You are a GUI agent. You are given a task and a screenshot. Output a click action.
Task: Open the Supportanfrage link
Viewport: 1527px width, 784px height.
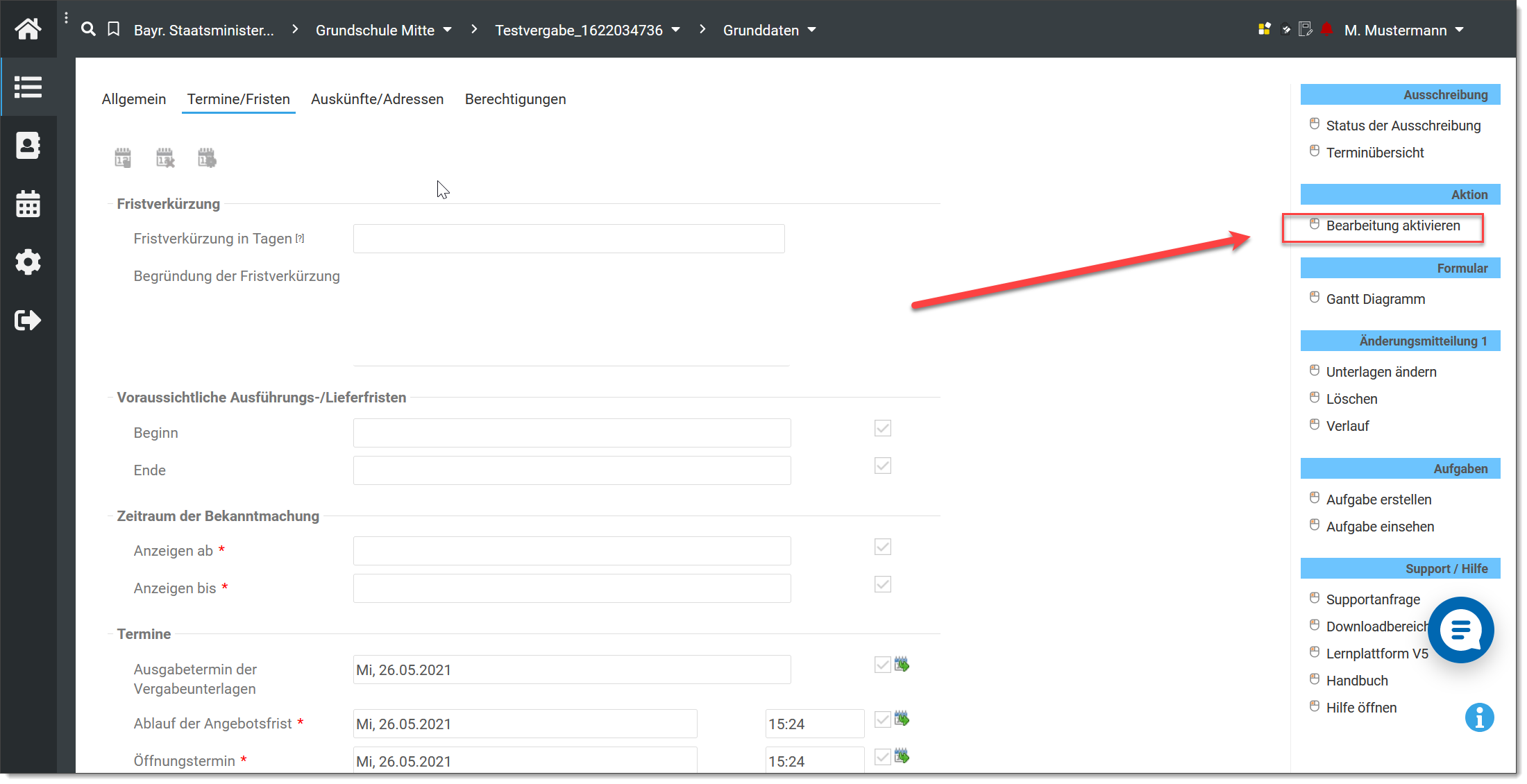pos(1373,599)
